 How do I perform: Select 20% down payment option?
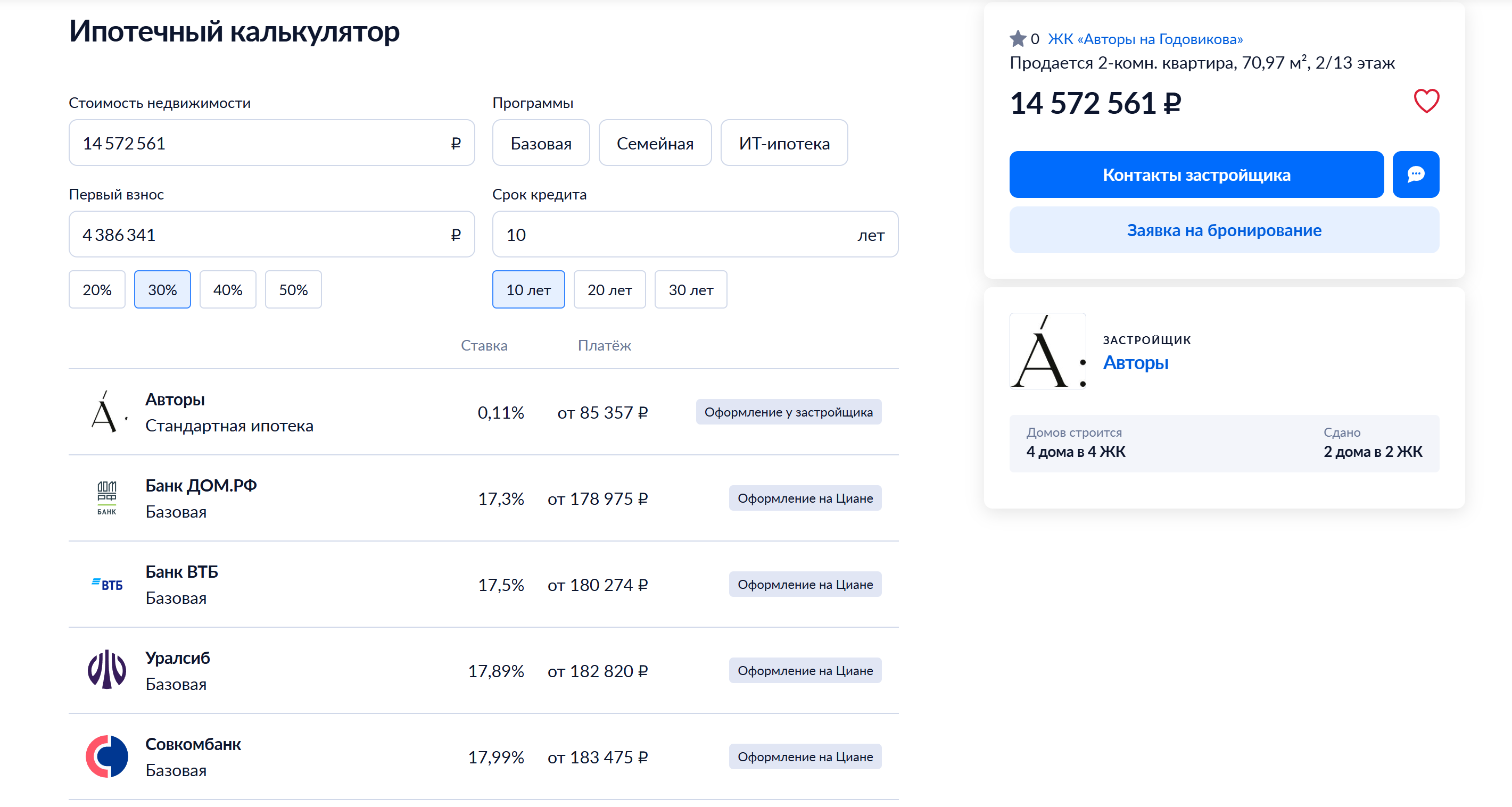97,289
